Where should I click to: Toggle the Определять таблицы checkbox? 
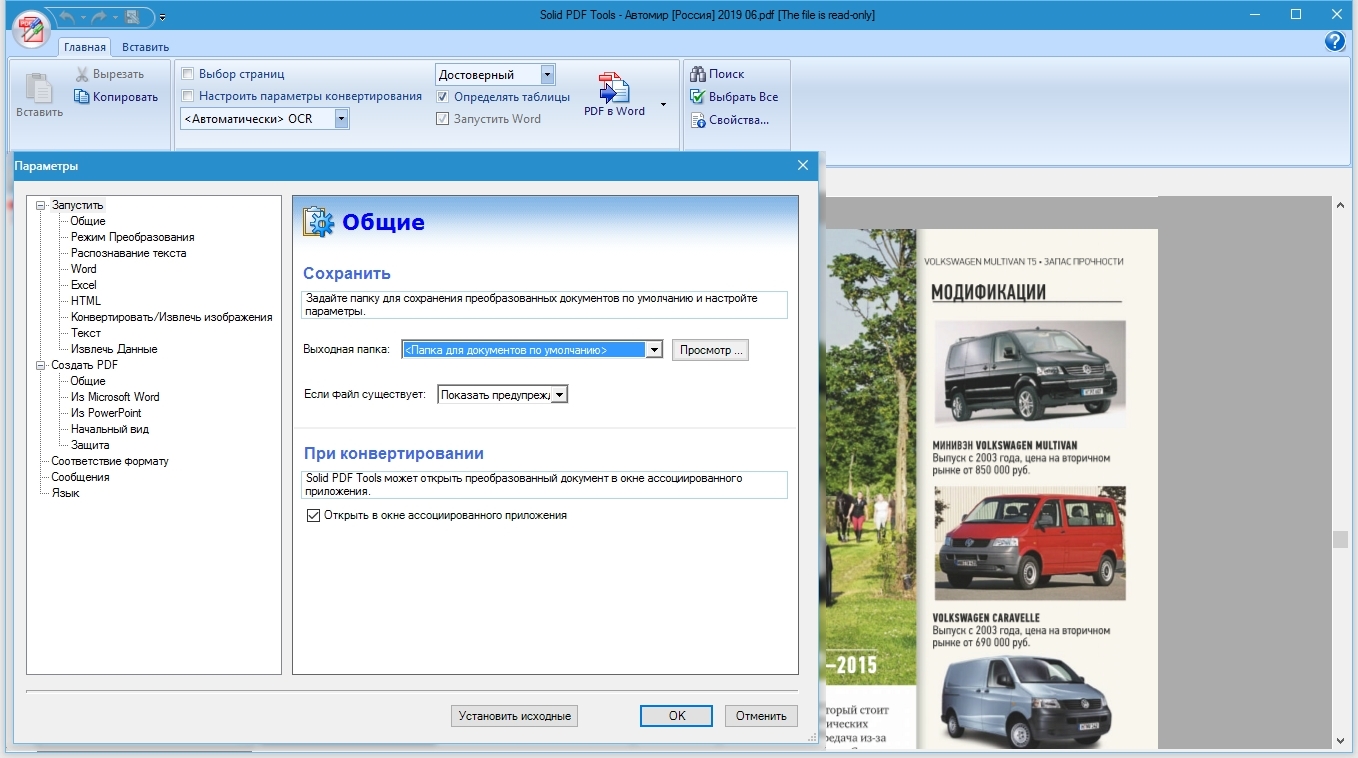tap(442, 97)
